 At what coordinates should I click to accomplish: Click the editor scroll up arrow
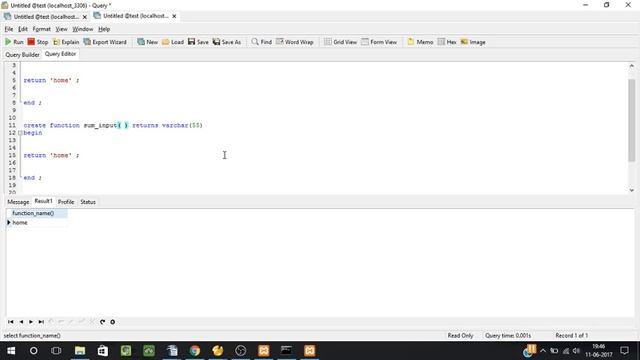[631, 66]
